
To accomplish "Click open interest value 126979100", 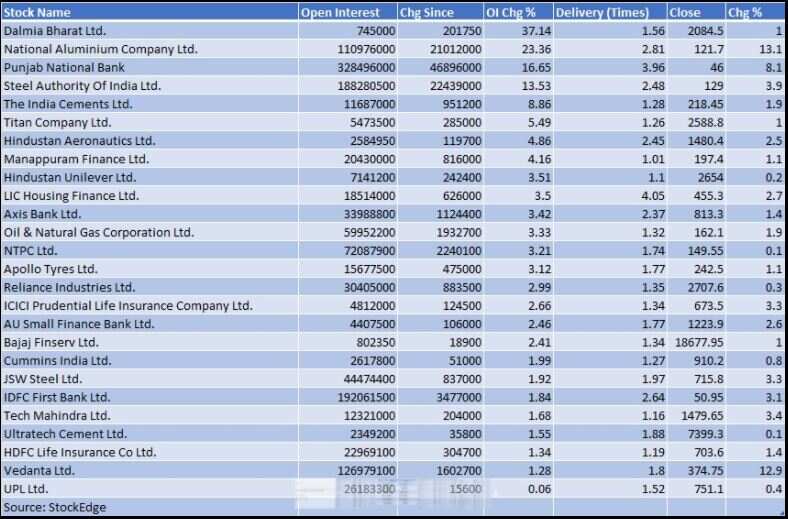I will 366,471.
